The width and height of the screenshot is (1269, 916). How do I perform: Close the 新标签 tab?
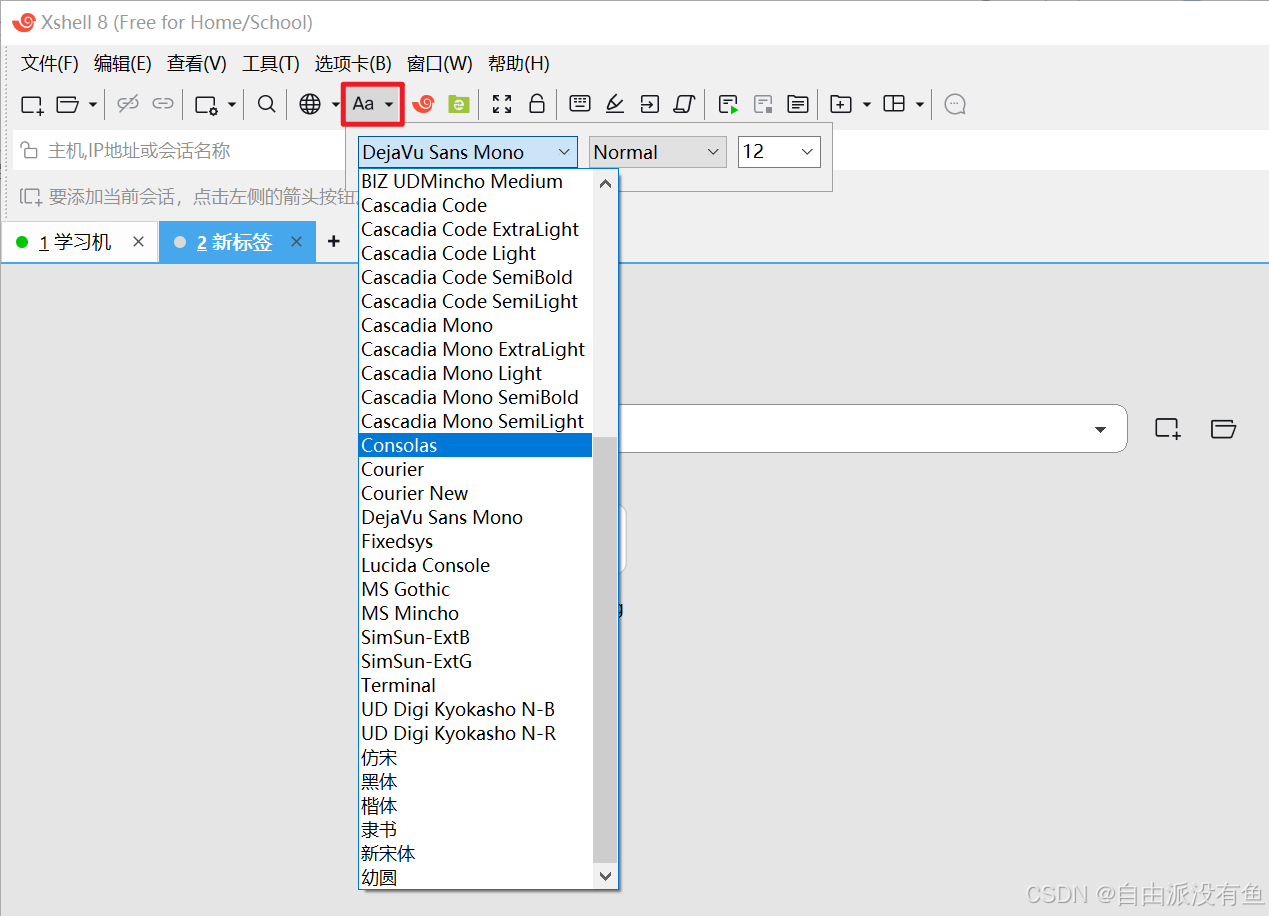296,242
